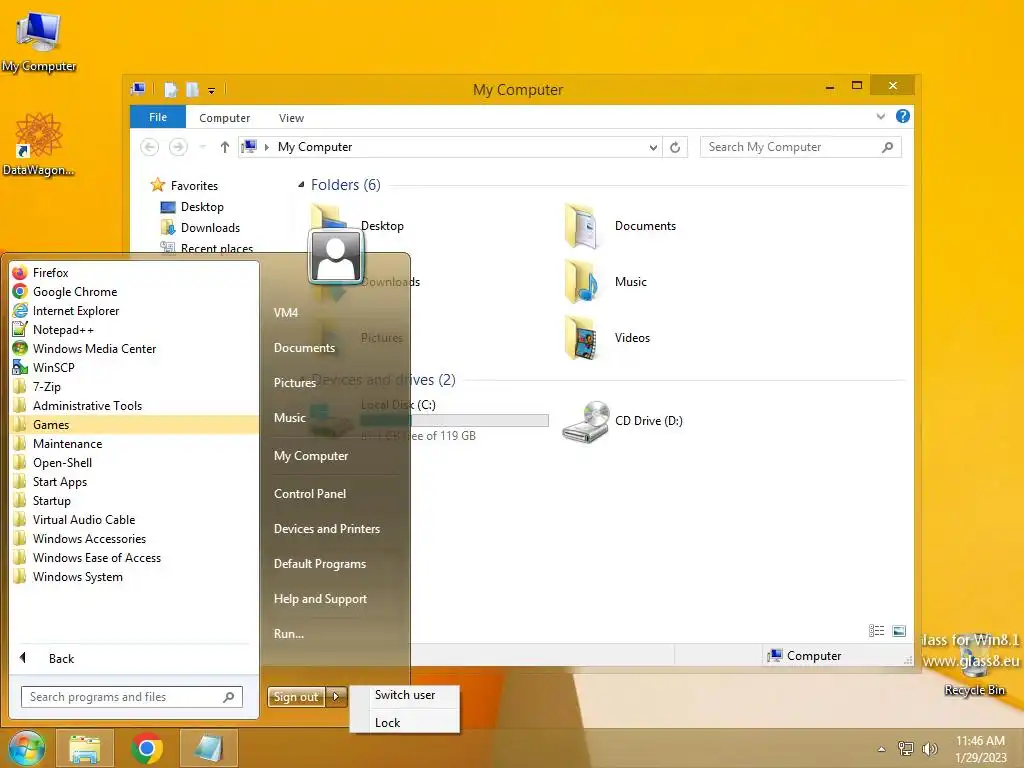Open Documents from the Start menu right pane
1024x768 pixels.
coord(304,348)
